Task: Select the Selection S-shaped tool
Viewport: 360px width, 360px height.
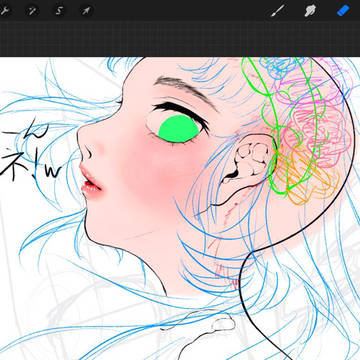Action: [59, 11]
